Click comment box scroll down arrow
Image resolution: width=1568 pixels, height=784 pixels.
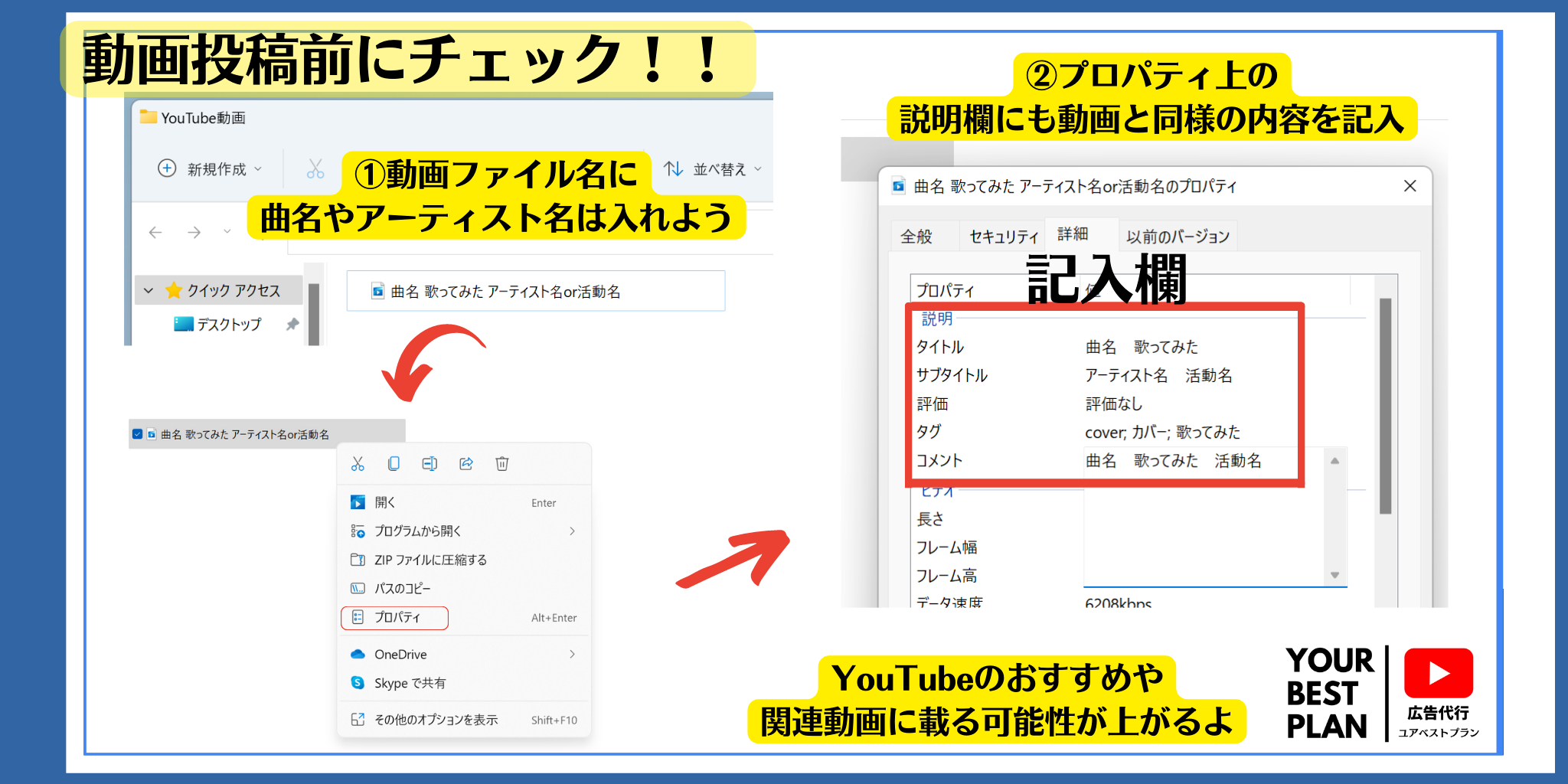click(1334, 575)
